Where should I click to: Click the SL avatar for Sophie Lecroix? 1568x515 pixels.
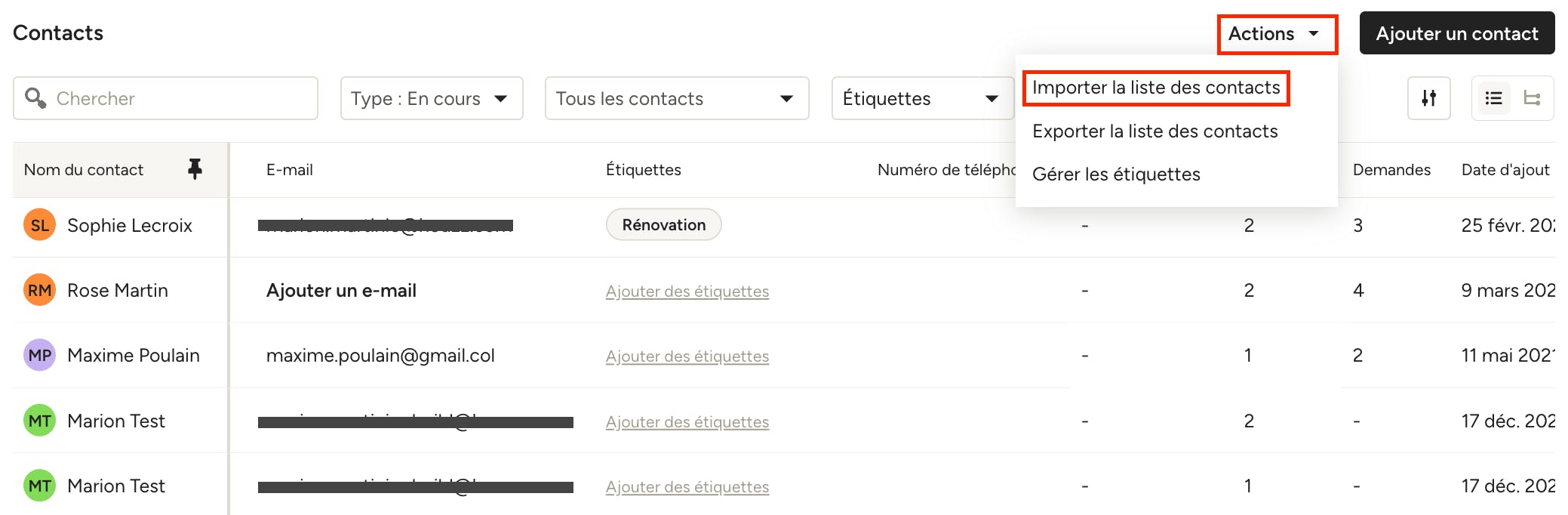(40, 225)
